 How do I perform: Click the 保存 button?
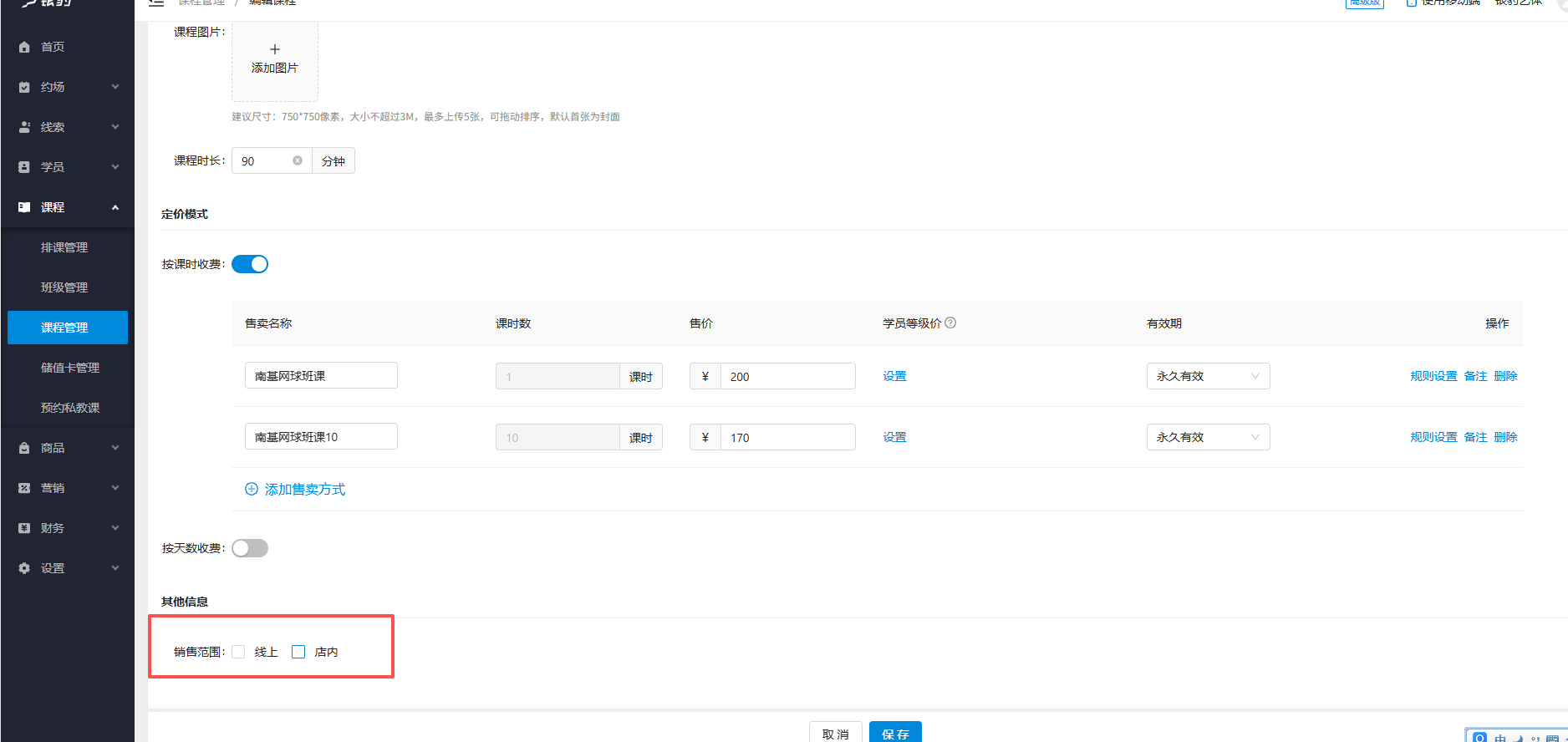click(895, 733)
